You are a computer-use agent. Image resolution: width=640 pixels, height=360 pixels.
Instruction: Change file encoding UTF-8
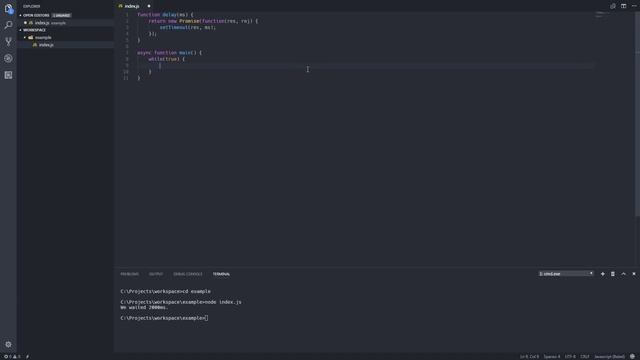coord(570,356)
